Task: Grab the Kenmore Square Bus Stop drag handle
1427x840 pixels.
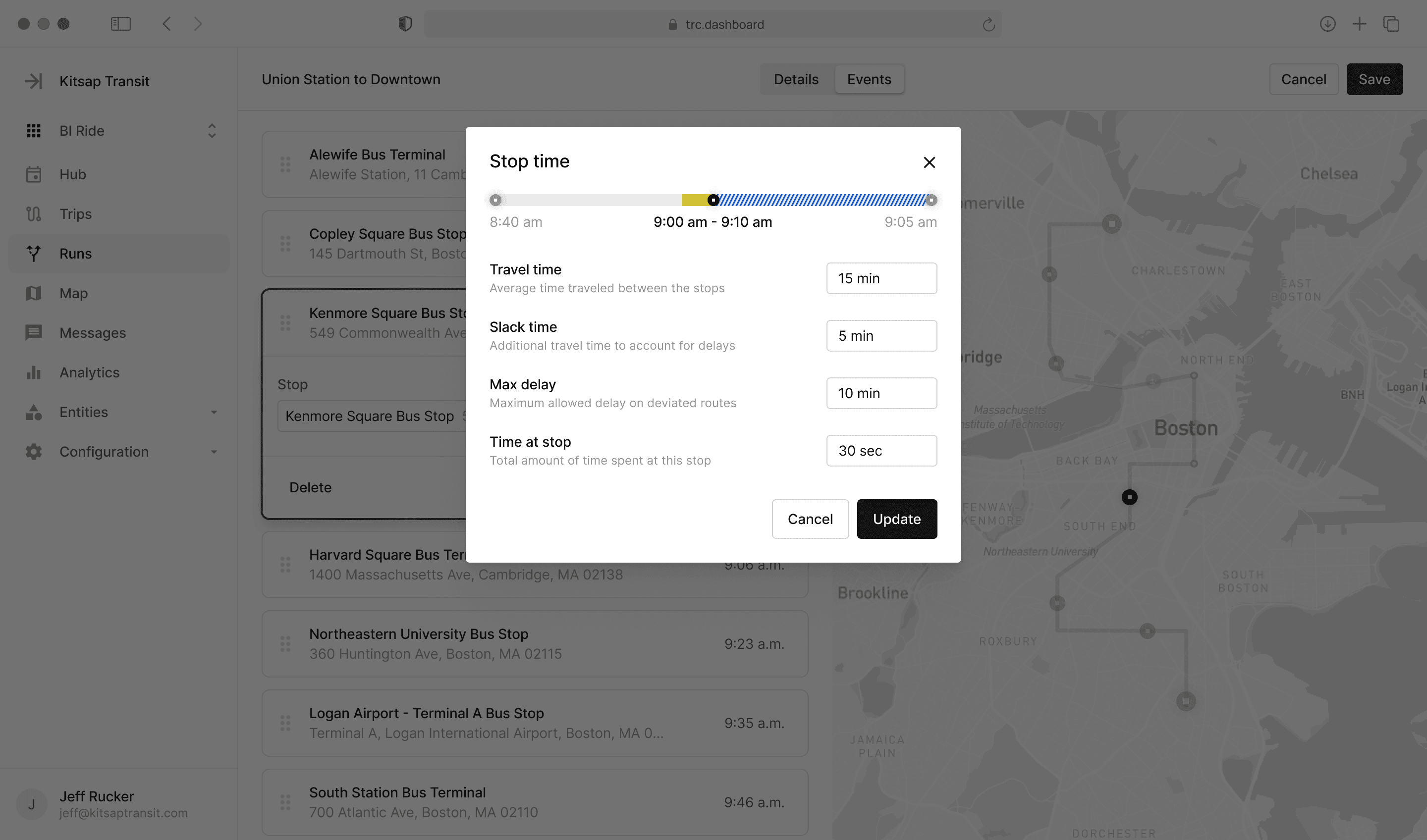Action: pyautogui.click(x=285, y=323)
